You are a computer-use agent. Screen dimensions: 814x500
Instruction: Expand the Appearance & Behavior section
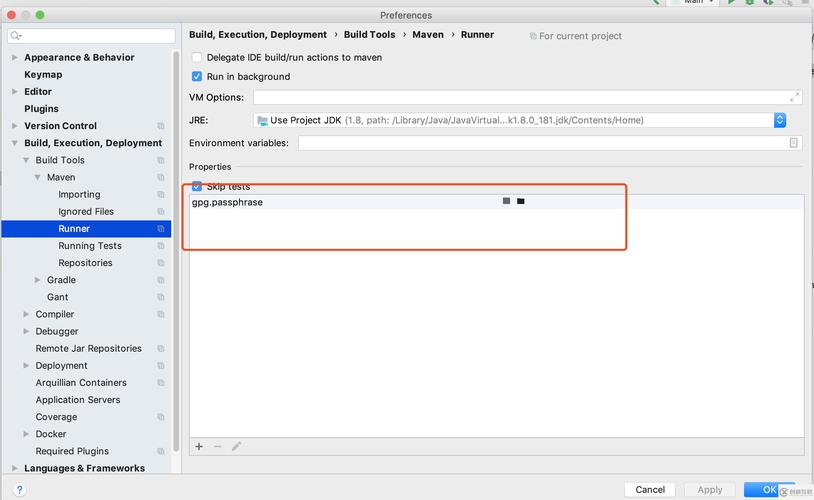pyautogui.click(x=14, y=58)
